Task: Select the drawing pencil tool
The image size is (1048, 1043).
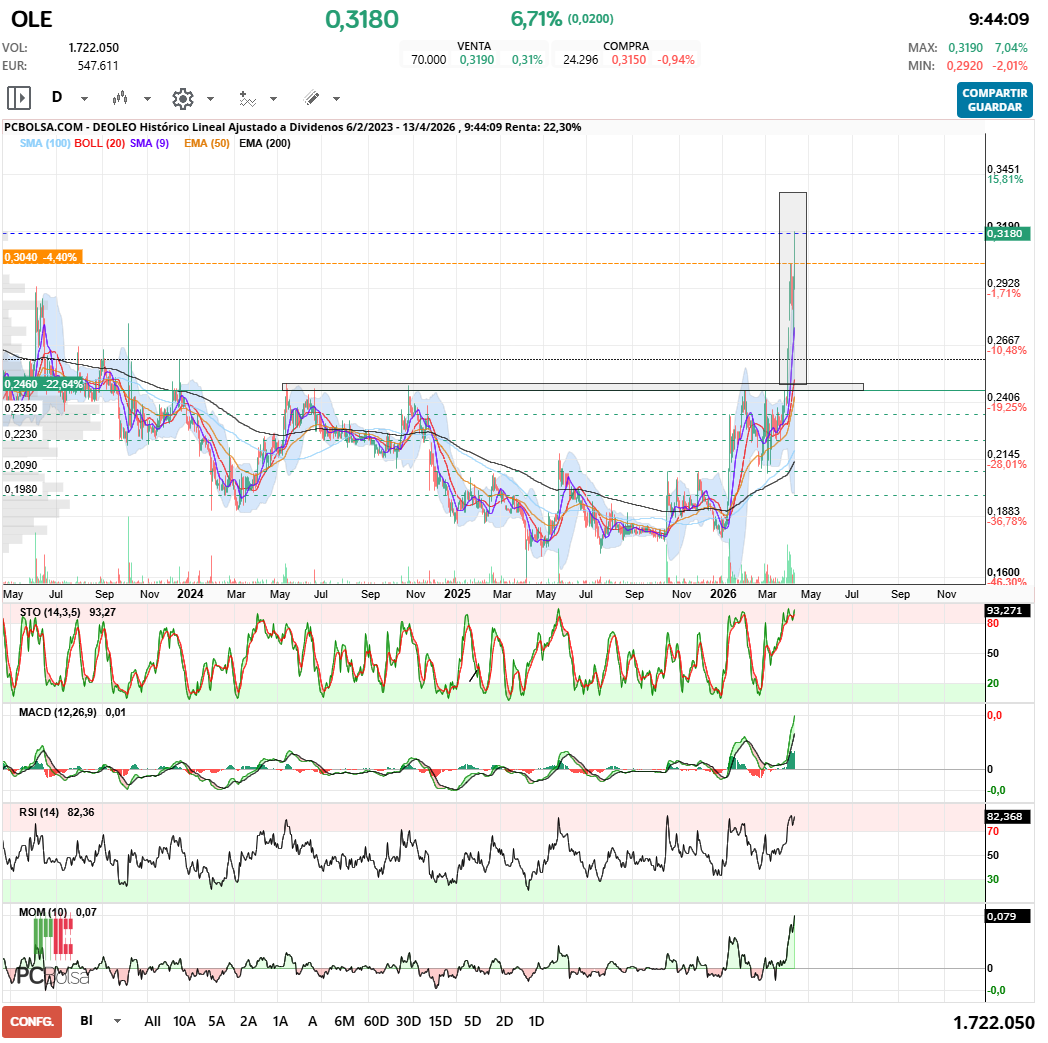Action: point(311,98)
